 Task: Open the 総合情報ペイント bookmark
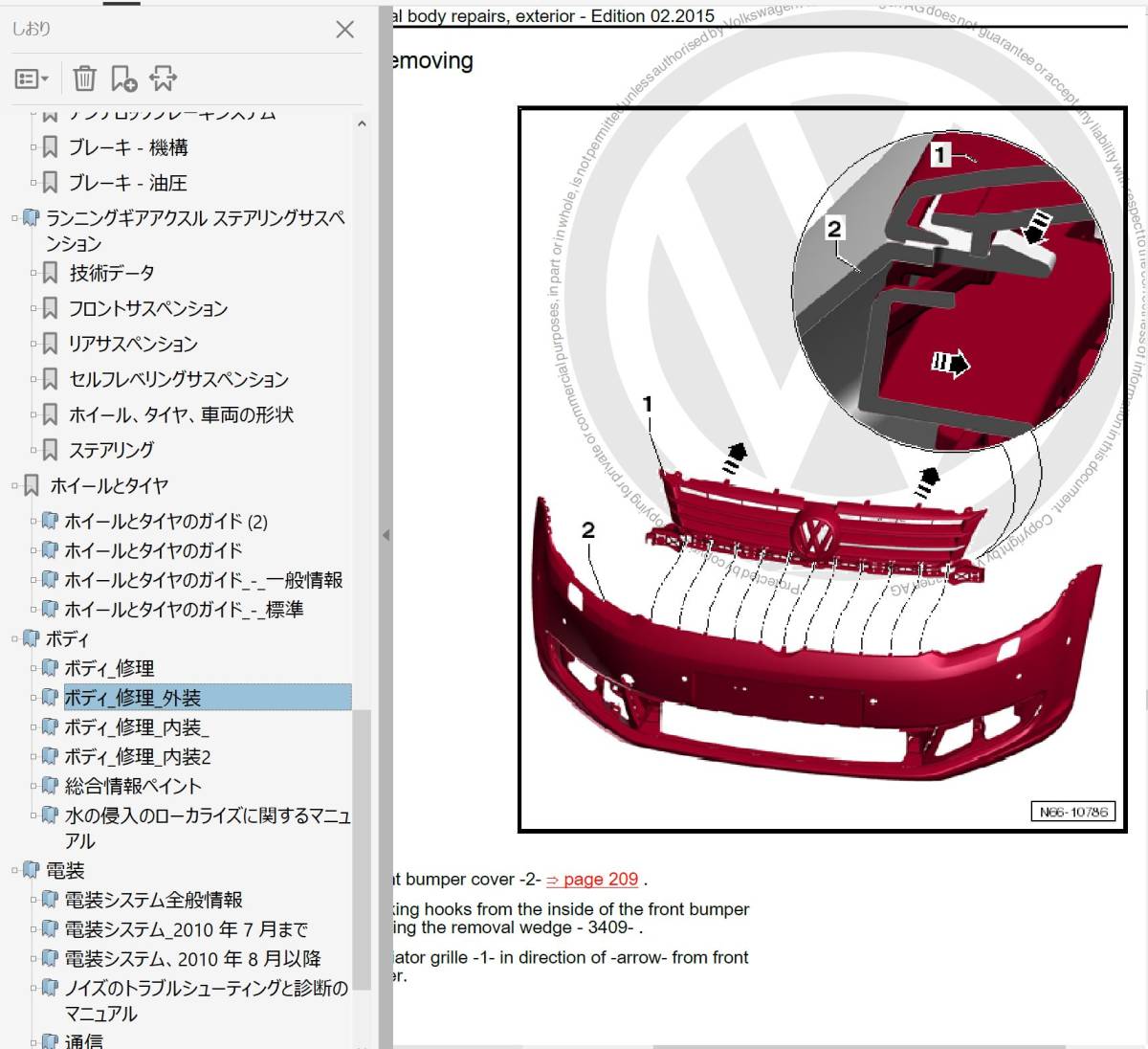(x=133, y=786)
